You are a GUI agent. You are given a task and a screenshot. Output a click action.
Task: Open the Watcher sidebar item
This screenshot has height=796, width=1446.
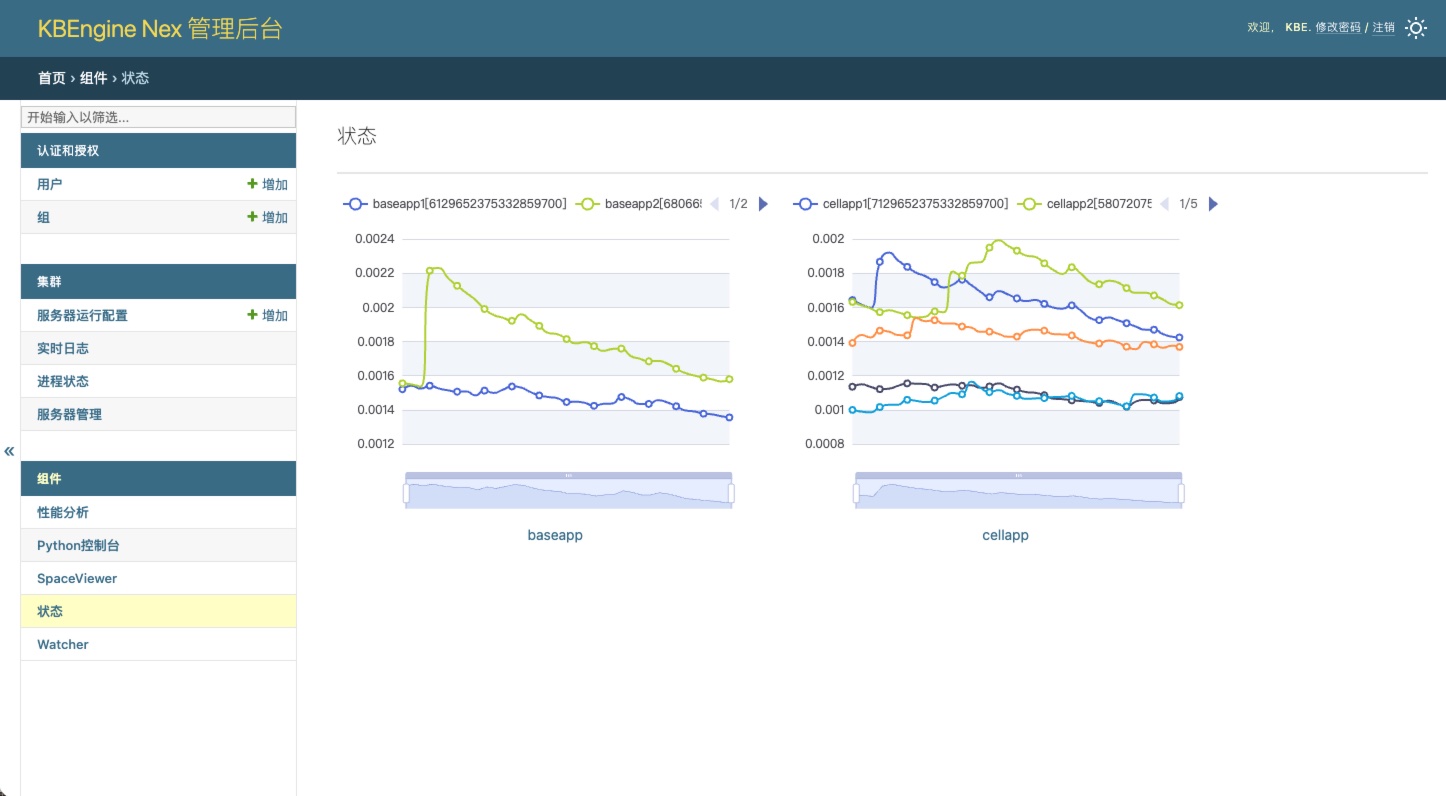(63, 644)
